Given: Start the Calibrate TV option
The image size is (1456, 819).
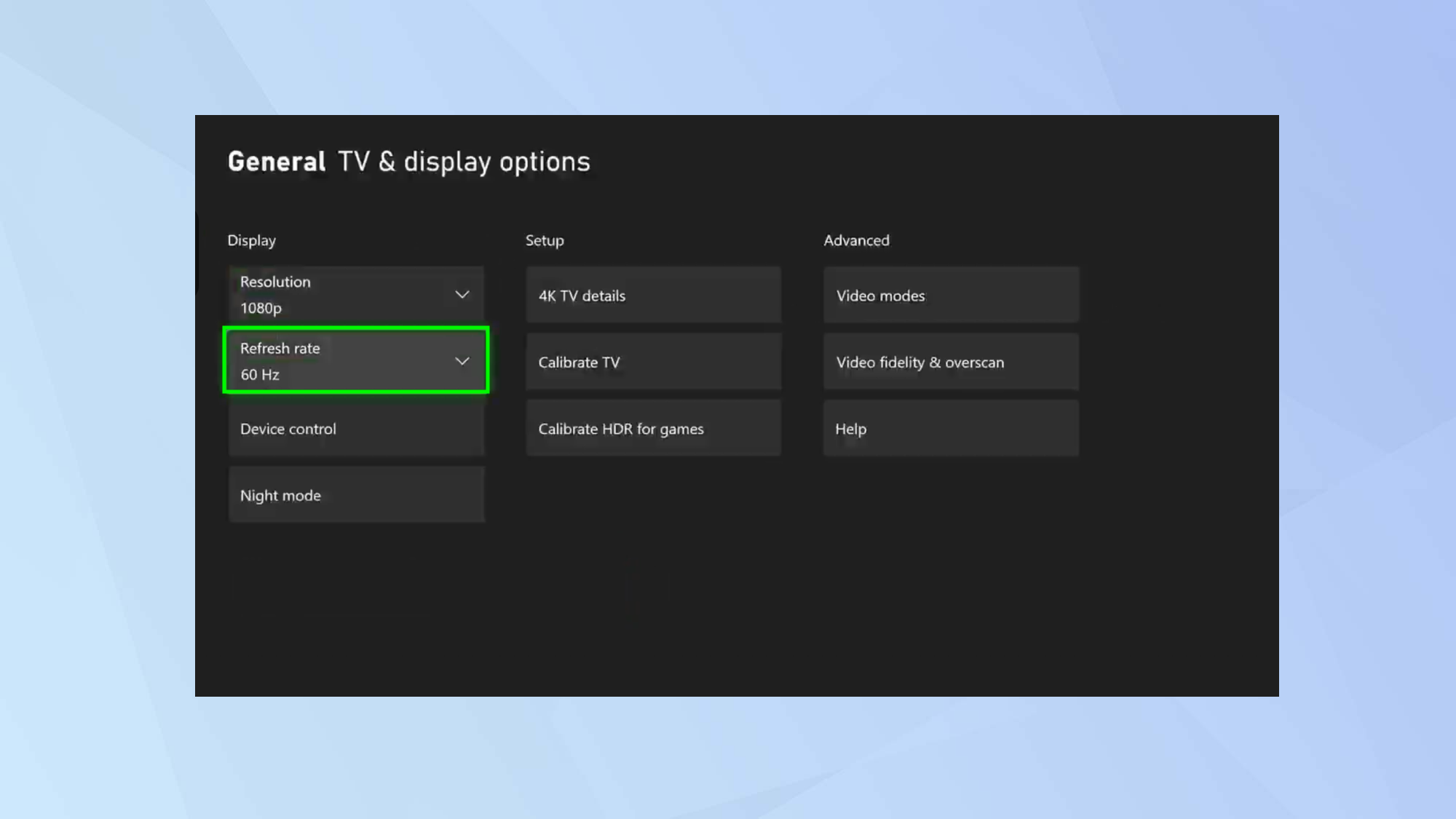Looking at the screenshot, I should tap(653, 362).
